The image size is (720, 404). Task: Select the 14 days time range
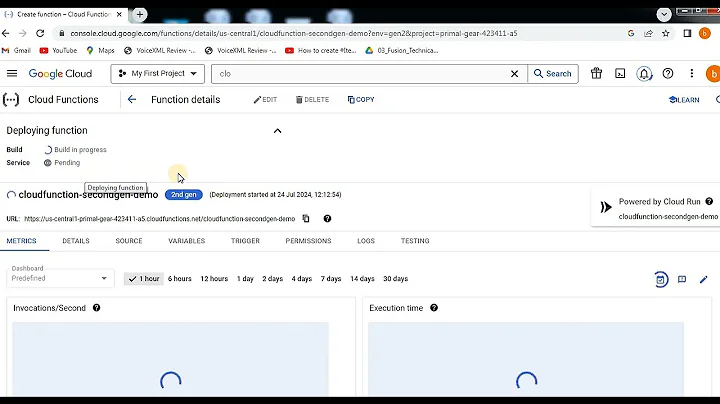[362, 279]
